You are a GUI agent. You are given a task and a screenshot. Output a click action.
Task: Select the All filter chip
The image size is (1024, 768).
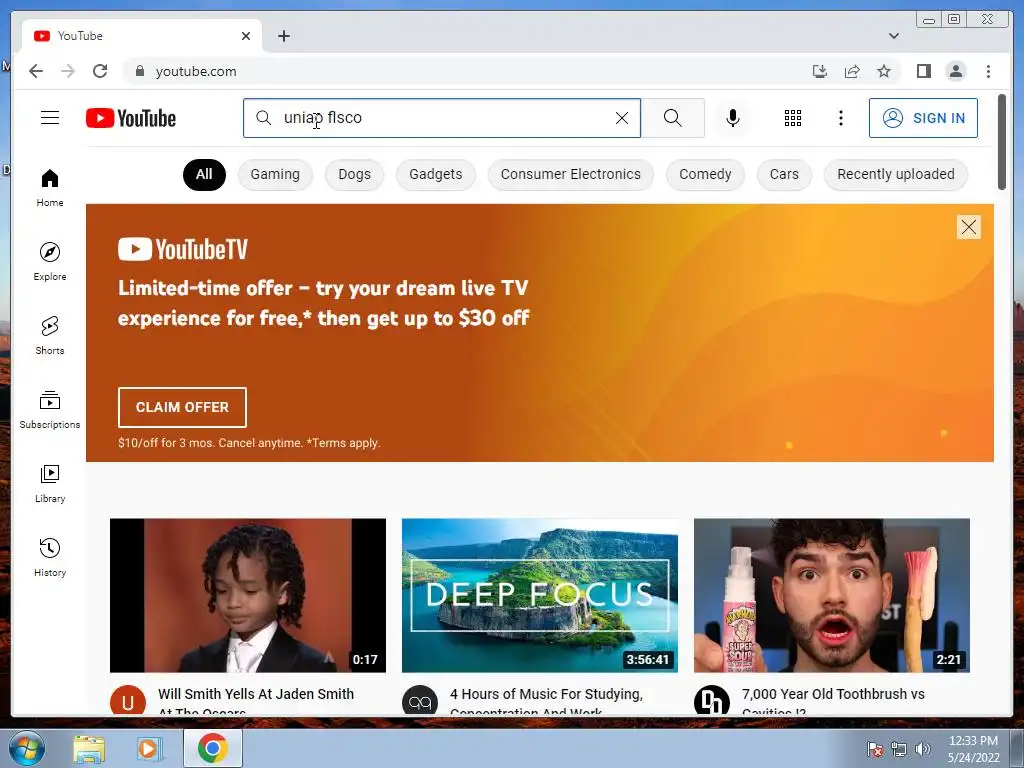click(204, 174)
